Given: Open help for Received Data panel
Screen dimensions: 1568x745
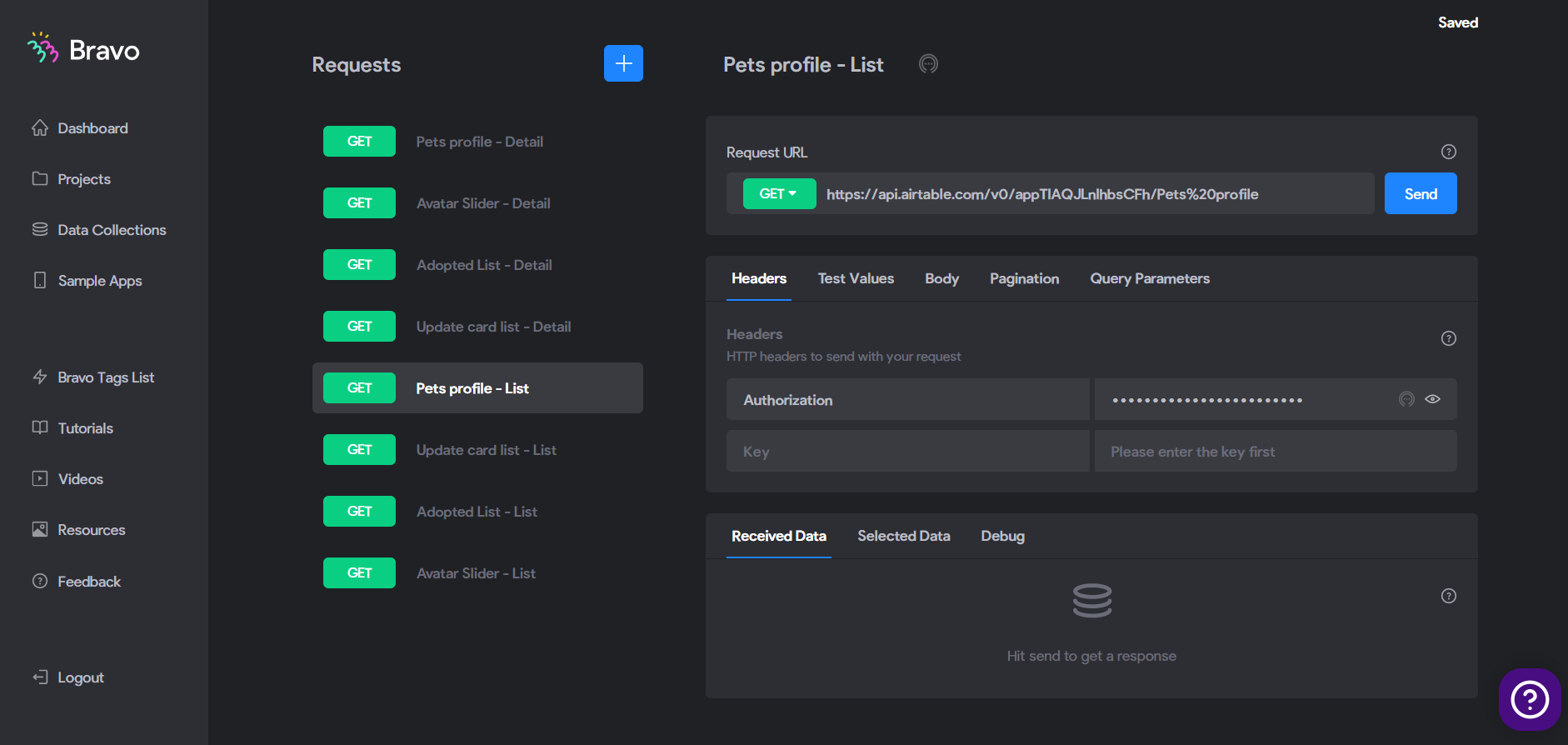Looking at the screenshot, I should pyautogui.click(x=1449, y=596).
